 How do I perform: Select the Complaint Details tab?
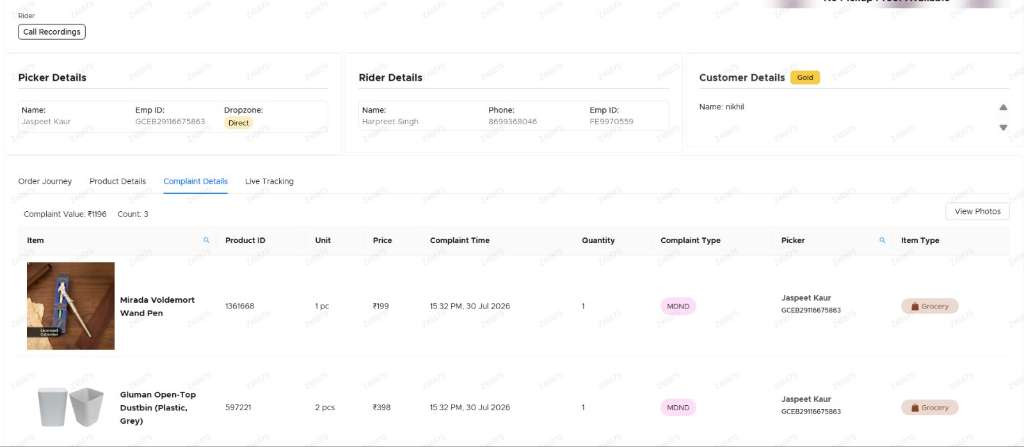195,181
